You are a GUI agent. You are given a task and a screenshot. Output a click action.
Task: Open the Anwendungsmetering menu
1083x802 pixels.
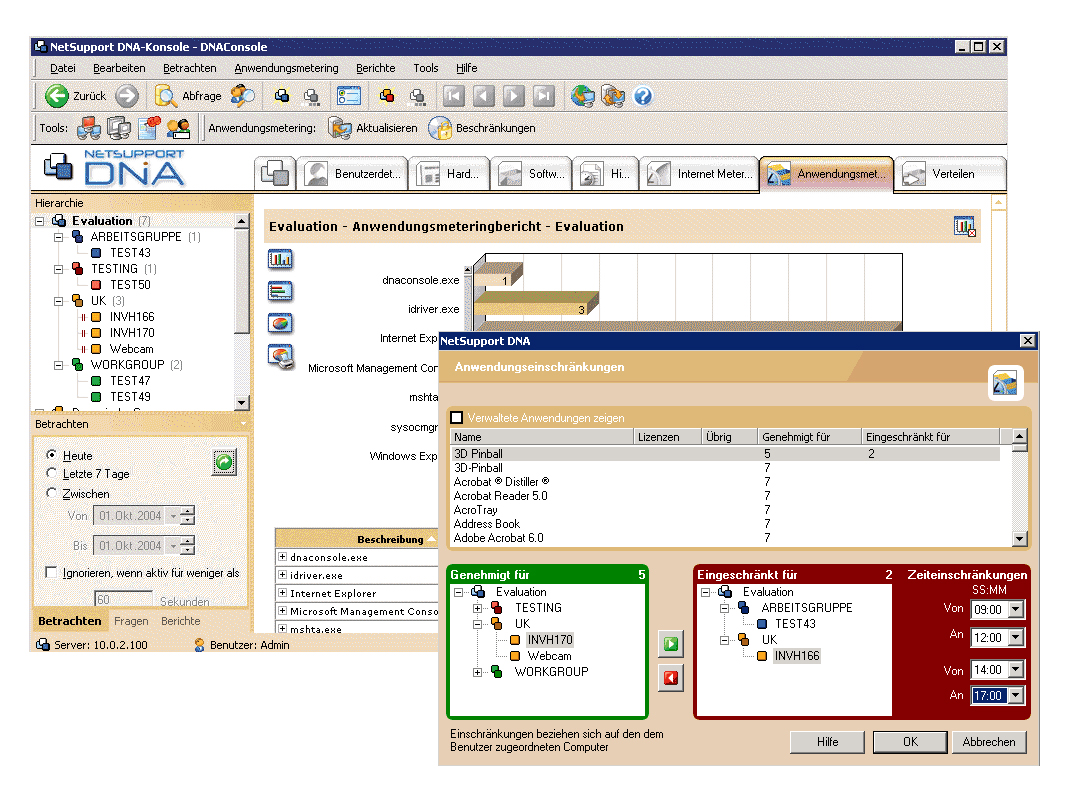(x=286, y=68)
